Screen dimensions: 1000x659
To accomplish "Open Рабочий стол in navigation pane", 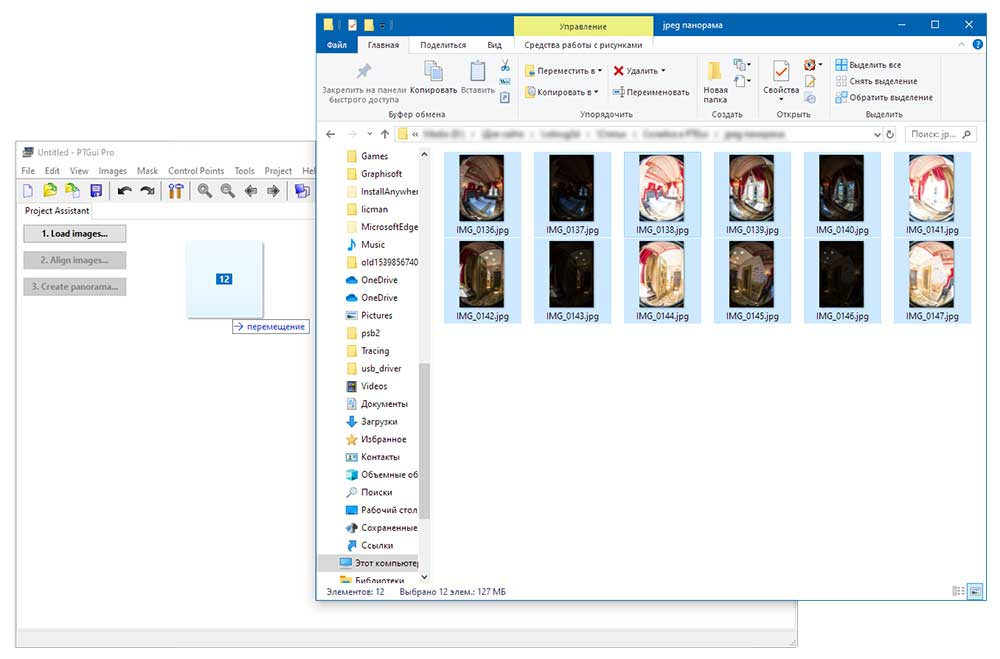I will [x=381, y=510].
